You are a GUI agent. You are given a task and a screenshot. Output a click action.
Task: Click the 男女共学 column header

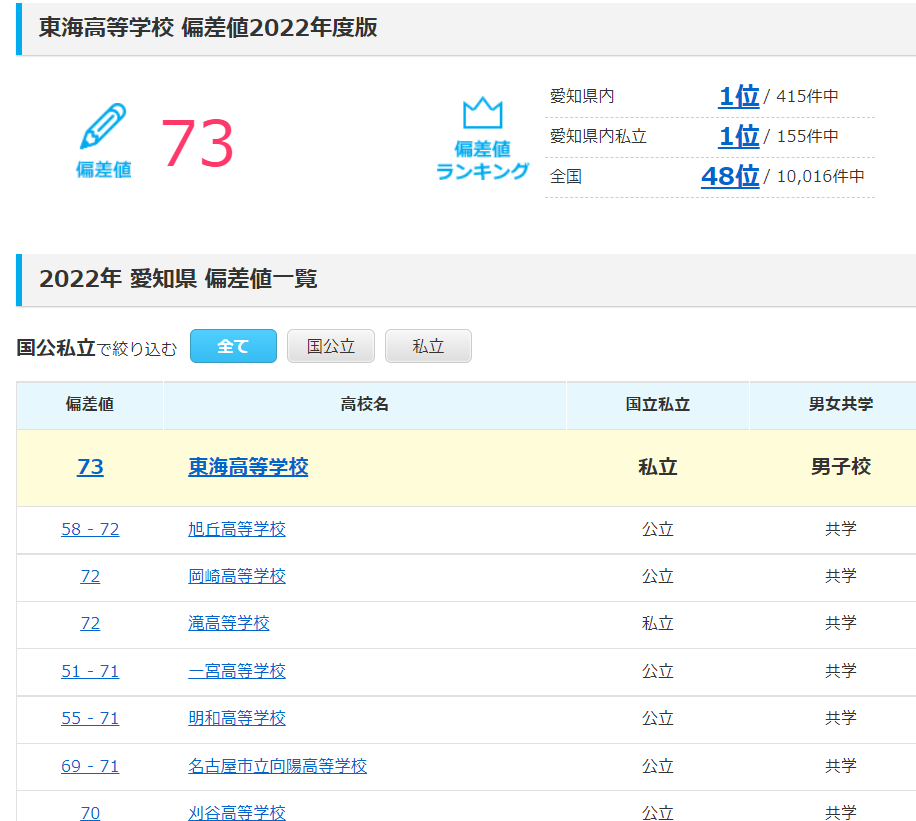coord(841,404)
